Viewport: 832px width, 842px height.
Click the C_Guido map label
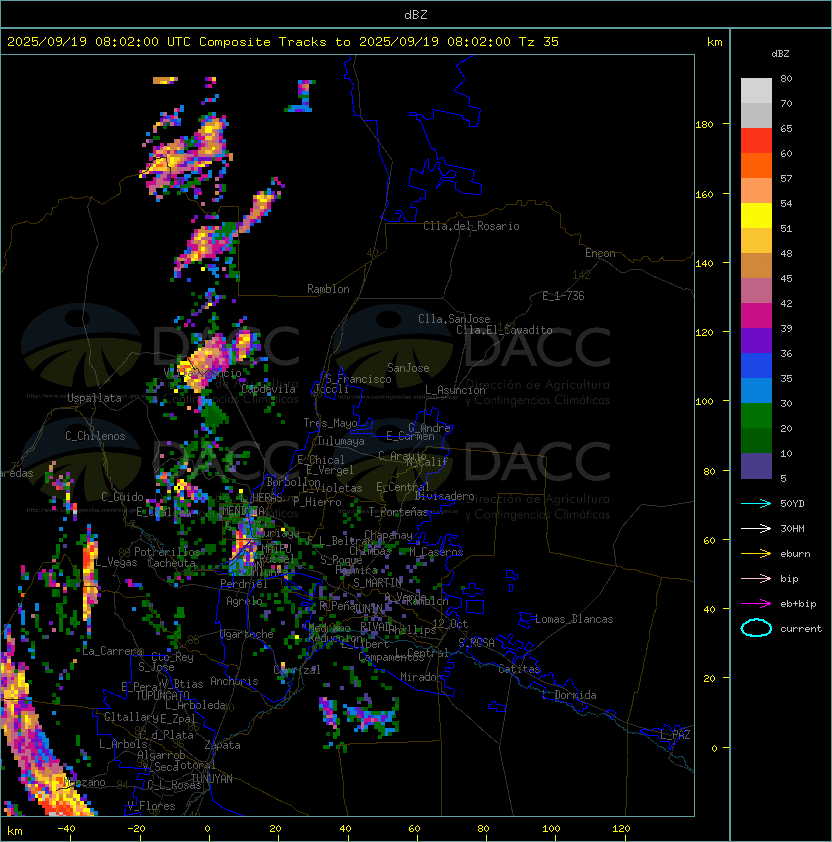pyautogui.click(x=122, y=497)
